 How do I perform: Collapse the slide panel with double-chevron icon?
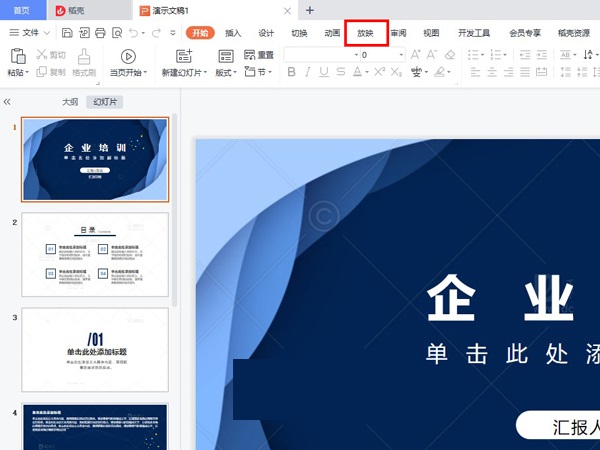click(x=8, y=102)
